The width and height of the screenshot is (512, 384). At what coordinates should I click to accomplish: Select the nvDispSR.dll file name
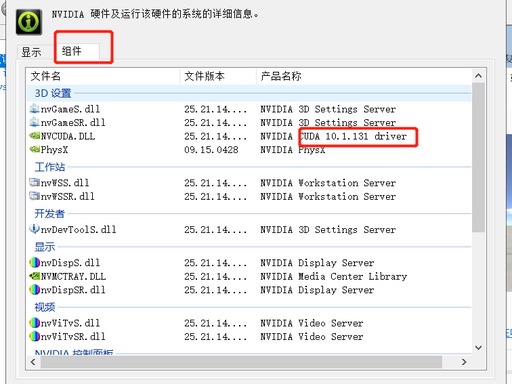[x=73, y=290]
